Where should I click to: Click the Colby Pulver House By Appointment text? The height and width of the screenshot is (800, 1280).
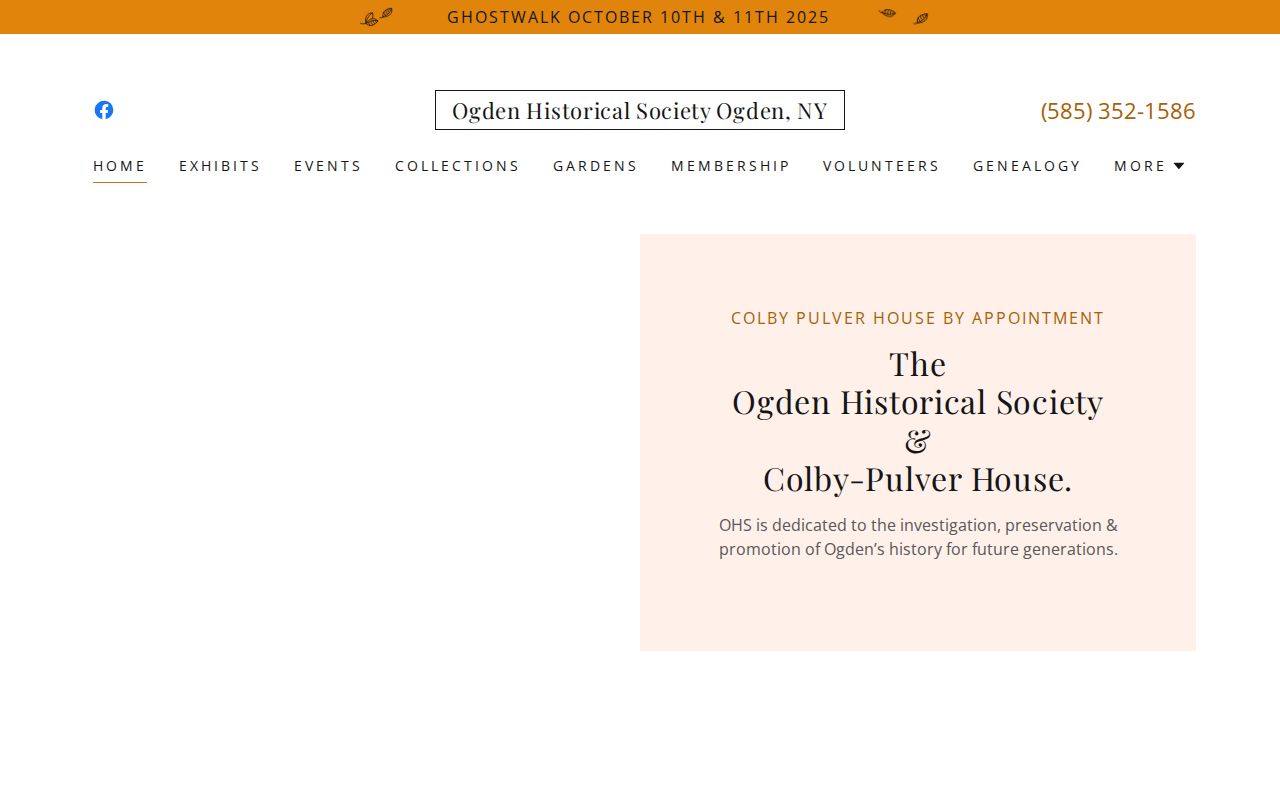pyautogui.click(x=918, y=318)
